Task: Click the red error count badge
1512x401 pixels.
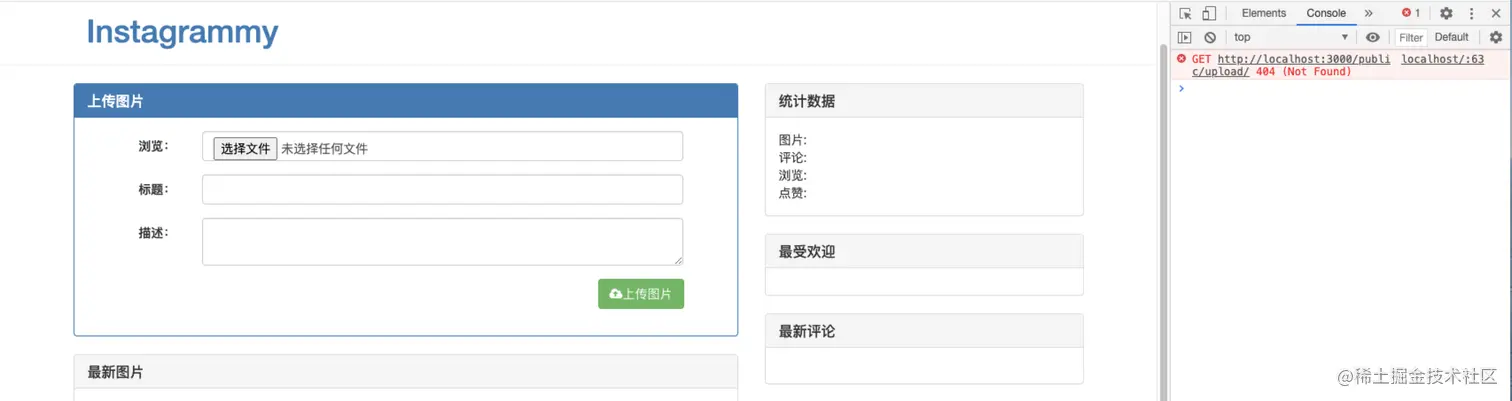Action: click(x=1411, y=13)
